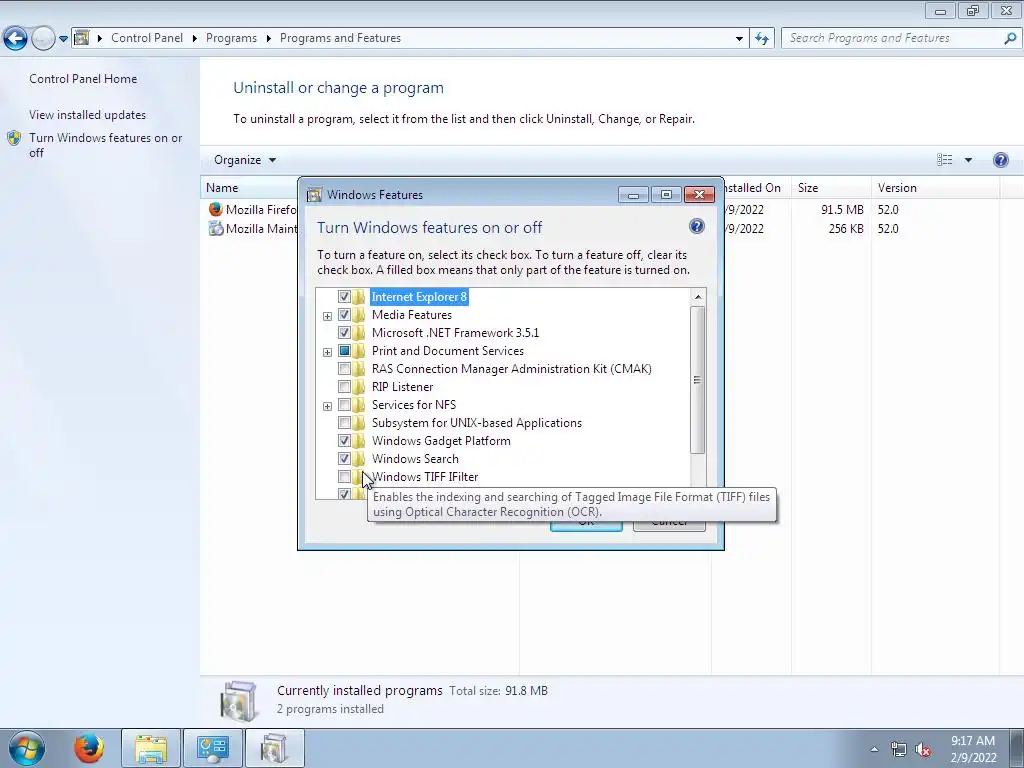Image resolution: width=1024 pixels, height=768 pixels.
Task: Close the Windows Features dialog
Action: pos(699,195)
